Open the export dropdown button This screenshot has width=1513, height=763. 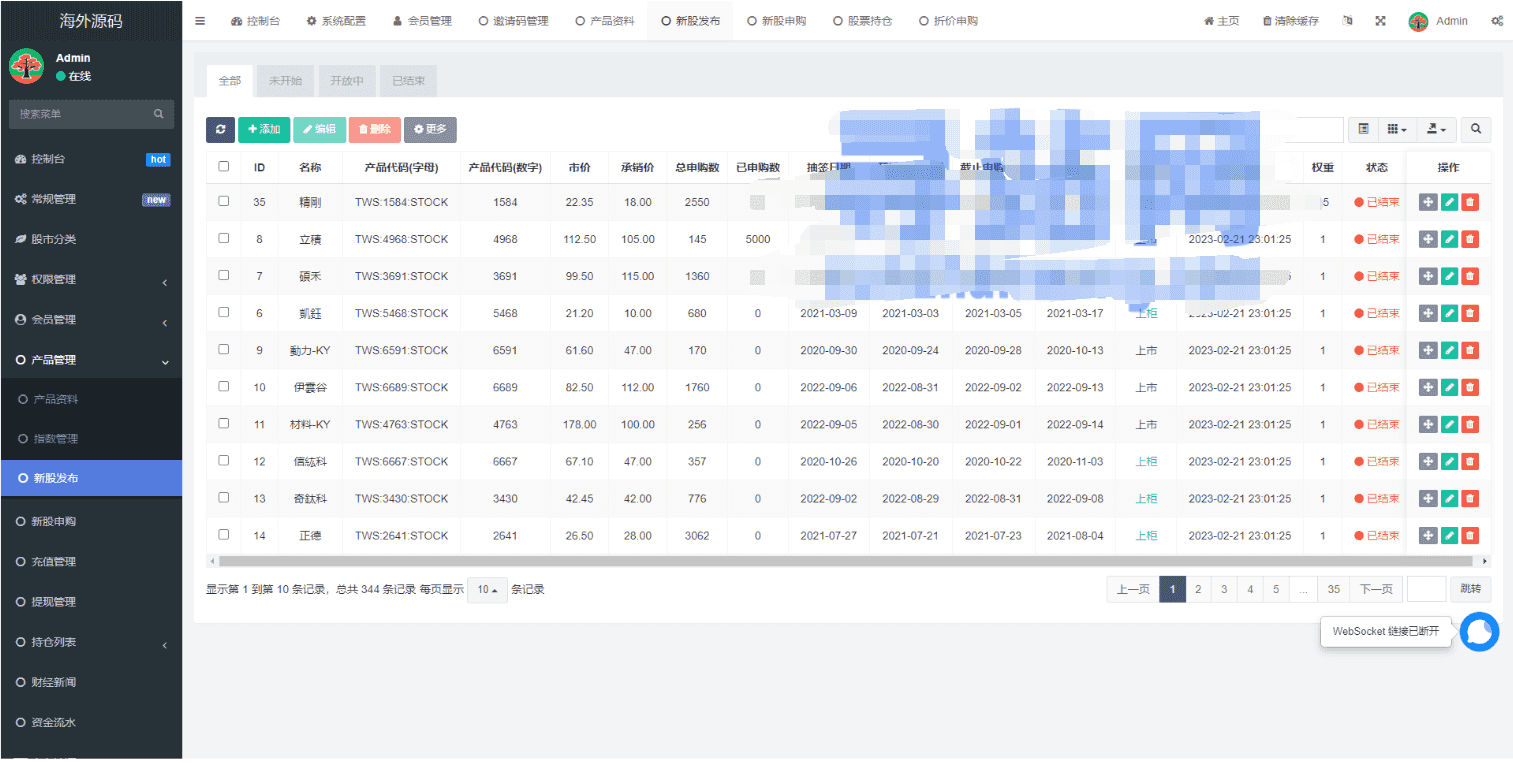1436,129
